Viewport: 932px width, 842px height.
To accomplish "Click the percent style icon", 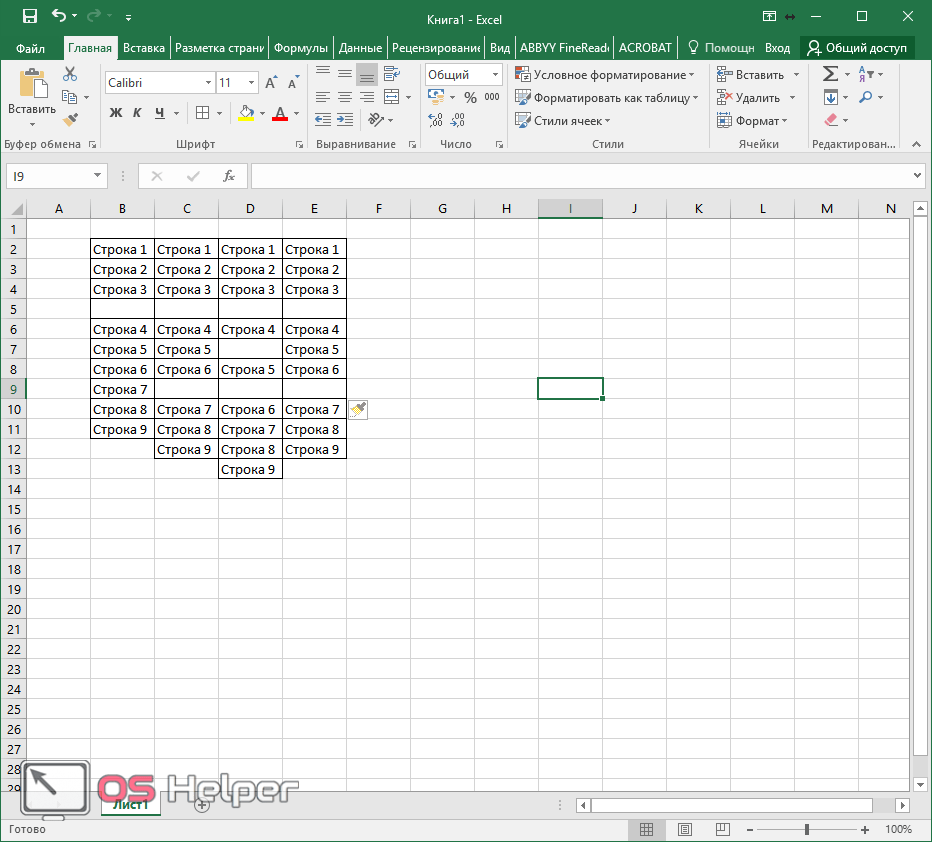I will pyautogui.click(x=470, y=98).
